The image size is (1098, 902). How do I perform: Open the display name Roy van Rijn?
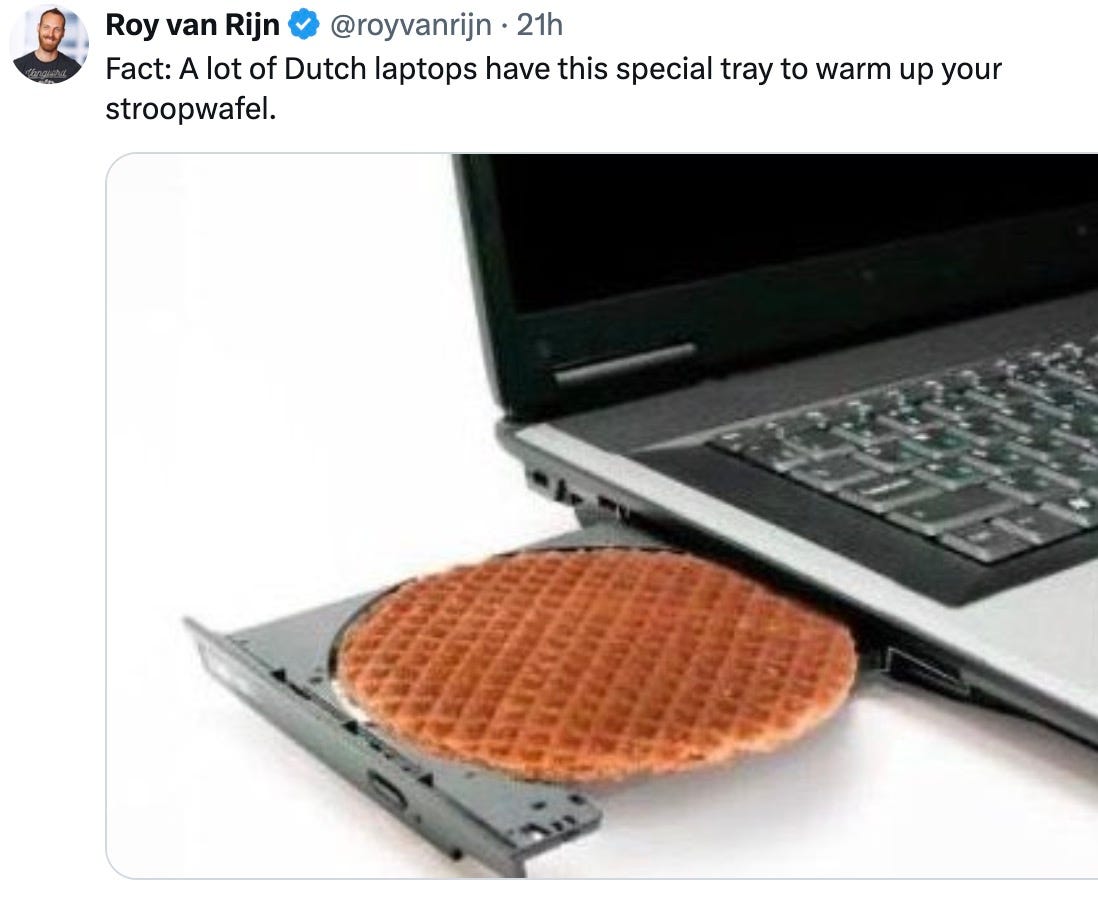pos(193,25)
